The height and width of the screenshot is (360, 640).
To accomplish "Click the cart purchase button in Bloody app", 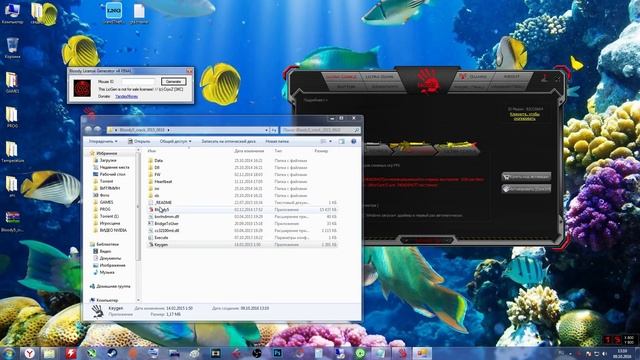I will [526, 177].
